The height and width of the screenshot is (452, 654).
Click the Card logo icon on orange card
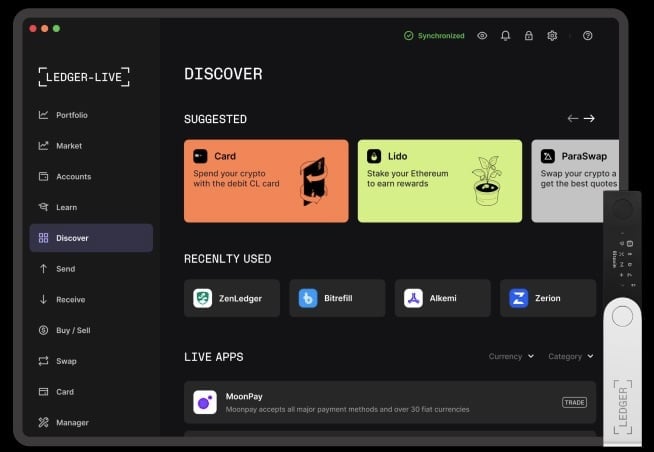[x=200, y=156]
